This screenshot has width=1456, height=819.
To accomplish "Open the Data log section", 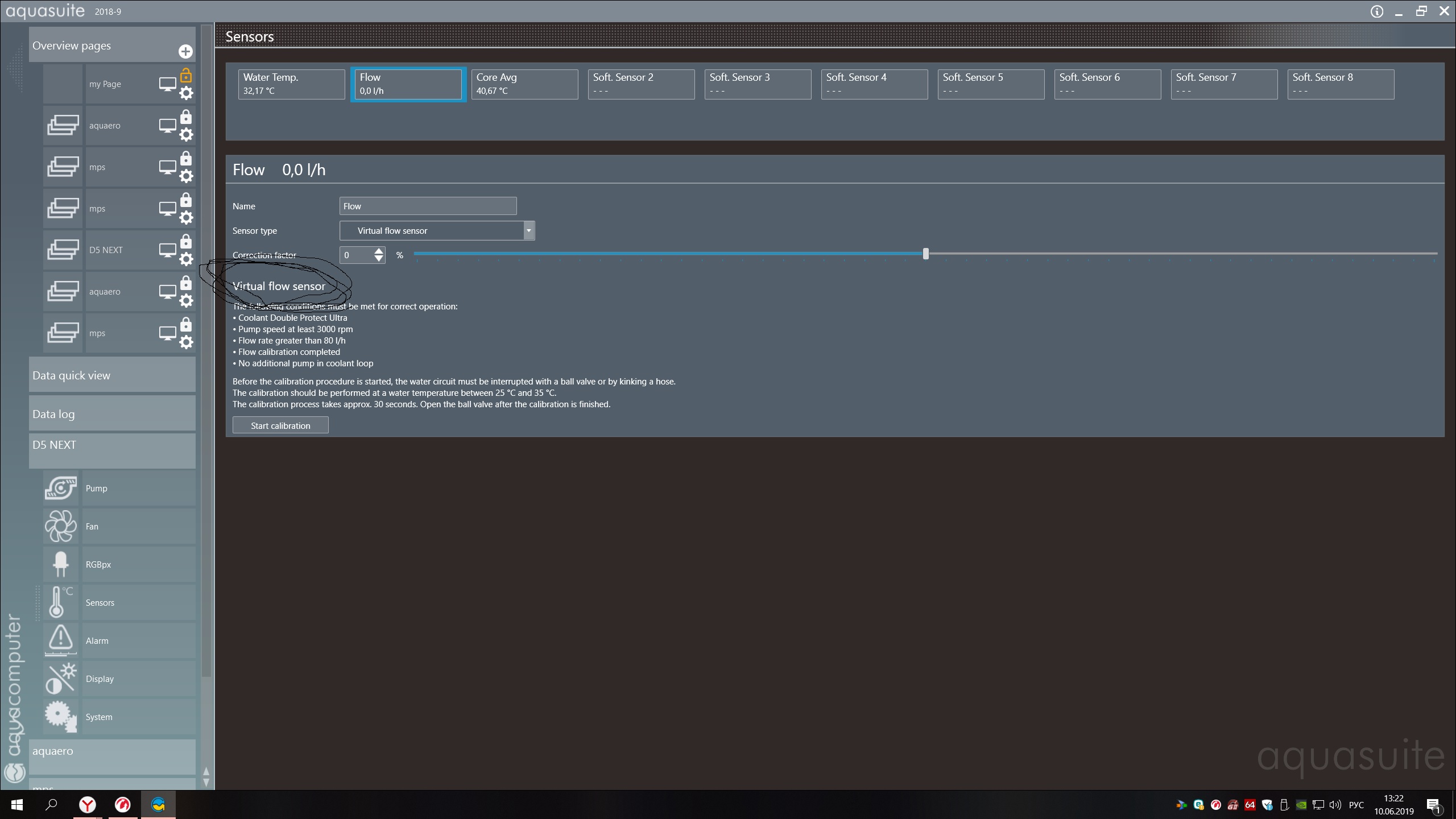I will pos(112,413).
